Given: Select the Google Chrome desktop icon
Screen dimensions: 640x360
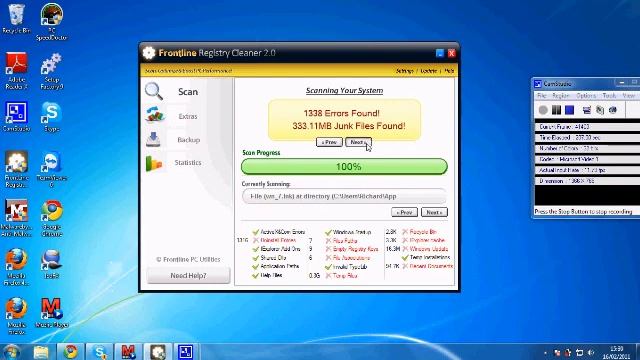Looking at the screenshot, I should [51, 218].
